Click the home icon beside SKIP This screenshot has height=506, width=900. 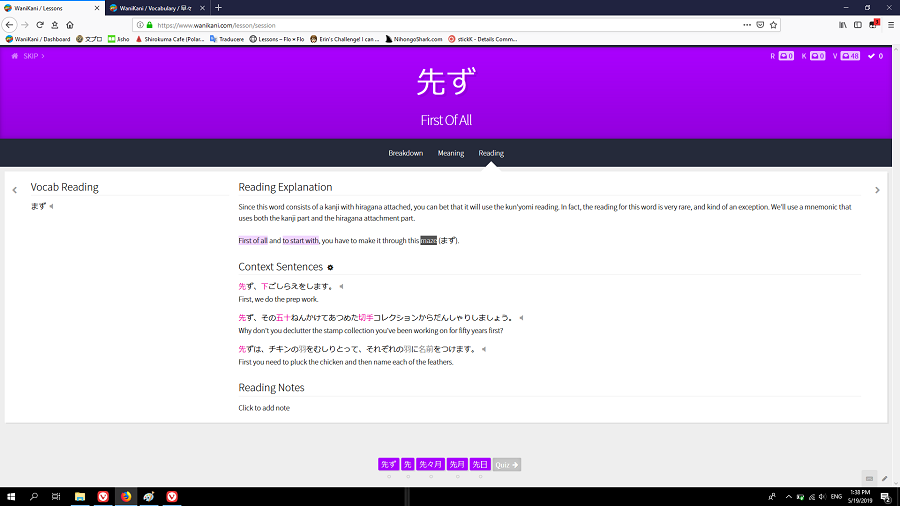(x=15, y=56)
